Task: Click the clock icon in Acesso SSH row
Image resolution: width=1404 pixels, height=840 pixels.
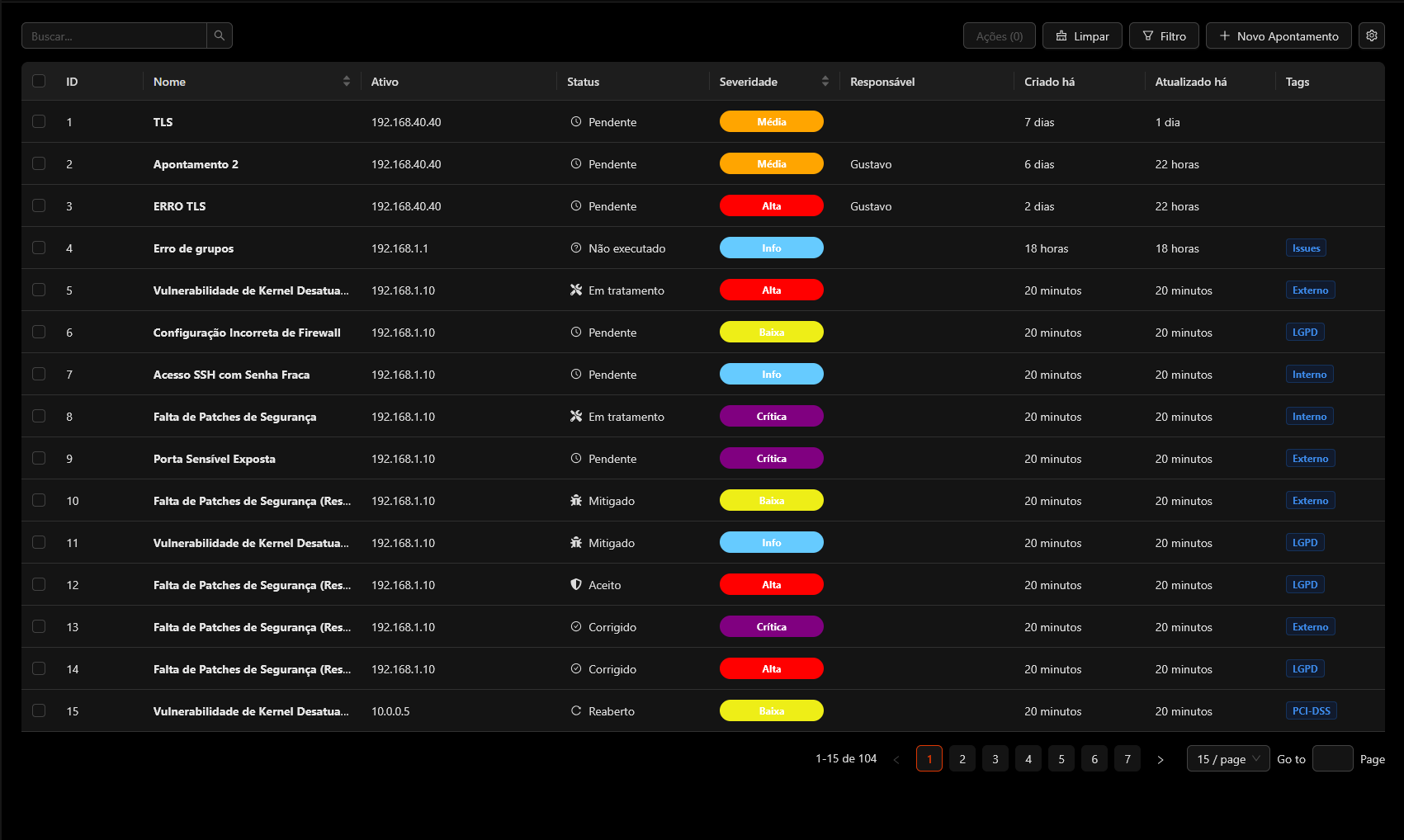Action: tap(576, 374)
